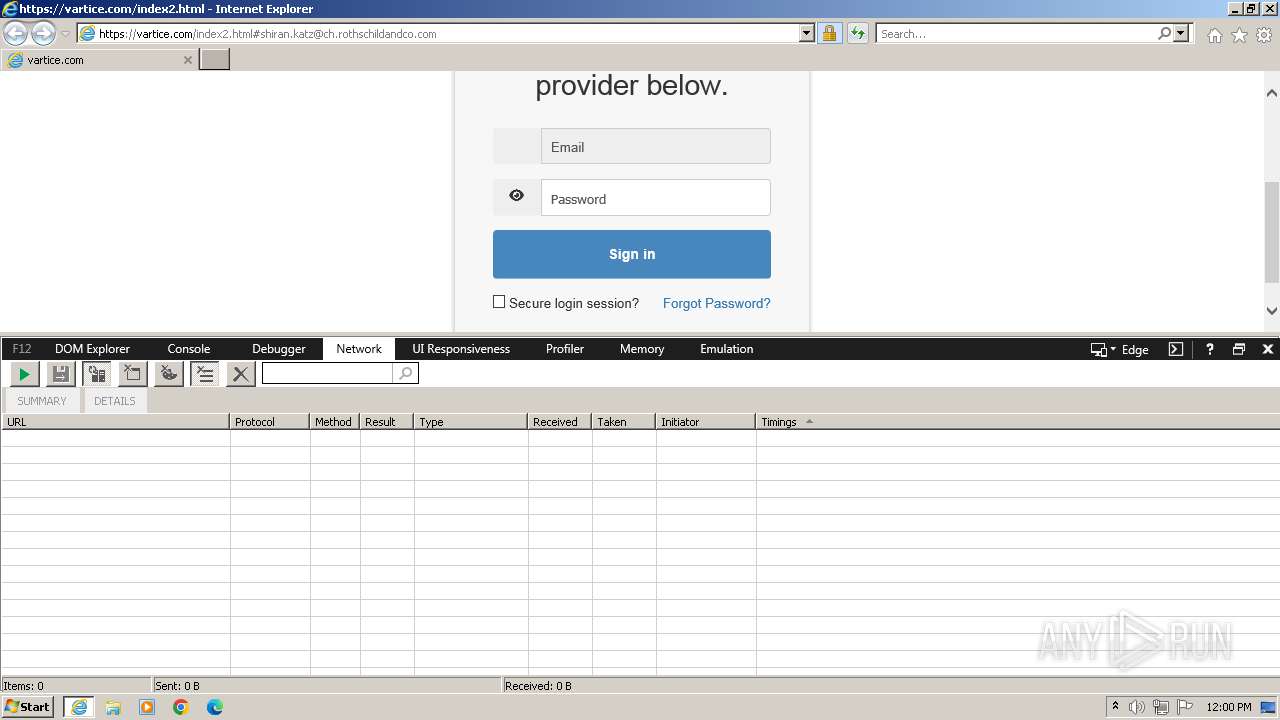Show hidden tray icons arrow

tap(1115, 707)
